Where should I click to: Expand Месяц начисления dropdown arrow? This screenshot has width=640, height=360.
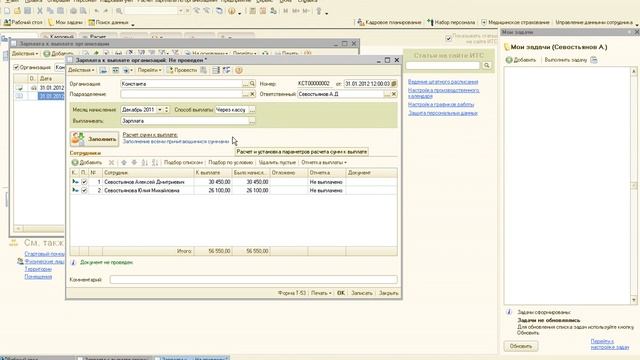pyautogui.click(x=160, y=110)
